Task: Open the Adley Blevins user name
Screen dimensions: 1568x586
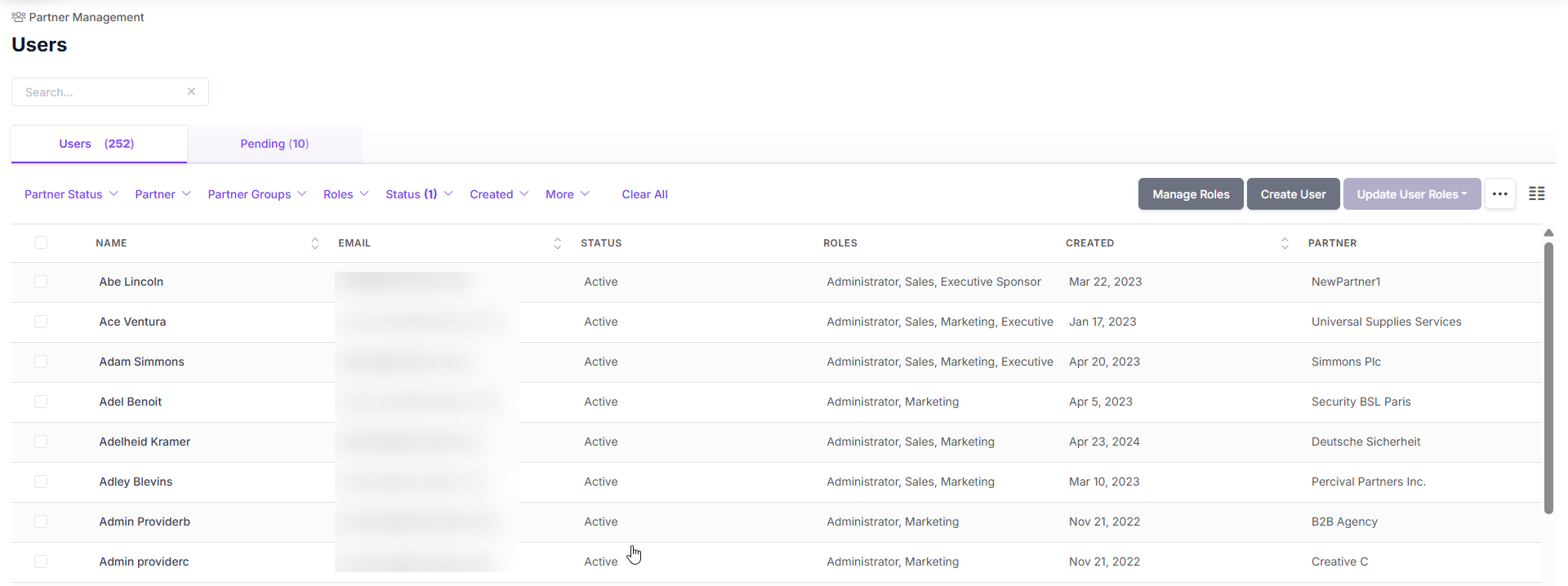Action: tap(136, 482)
